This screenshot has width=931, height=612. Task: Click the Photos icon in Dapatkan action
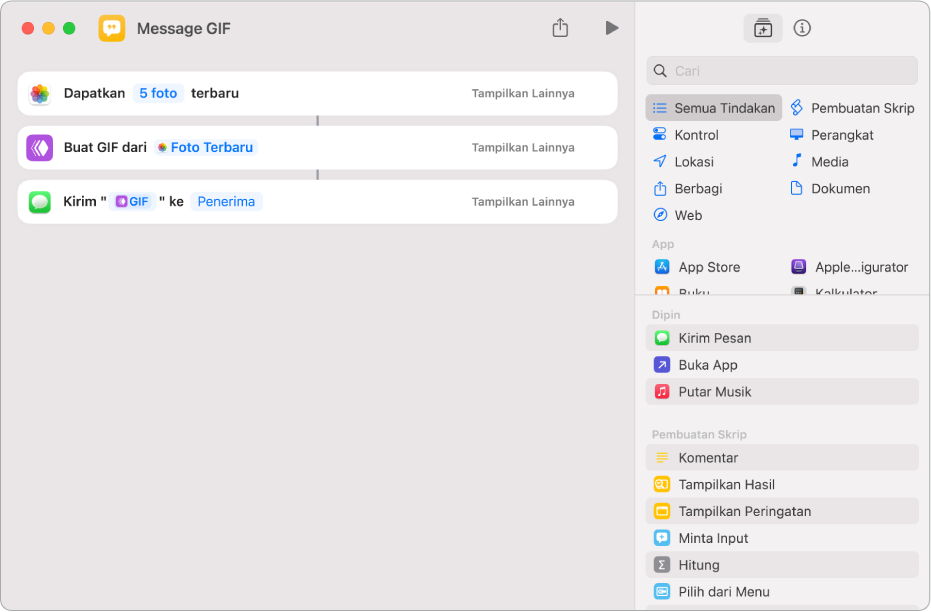click(x=40, y=93)
